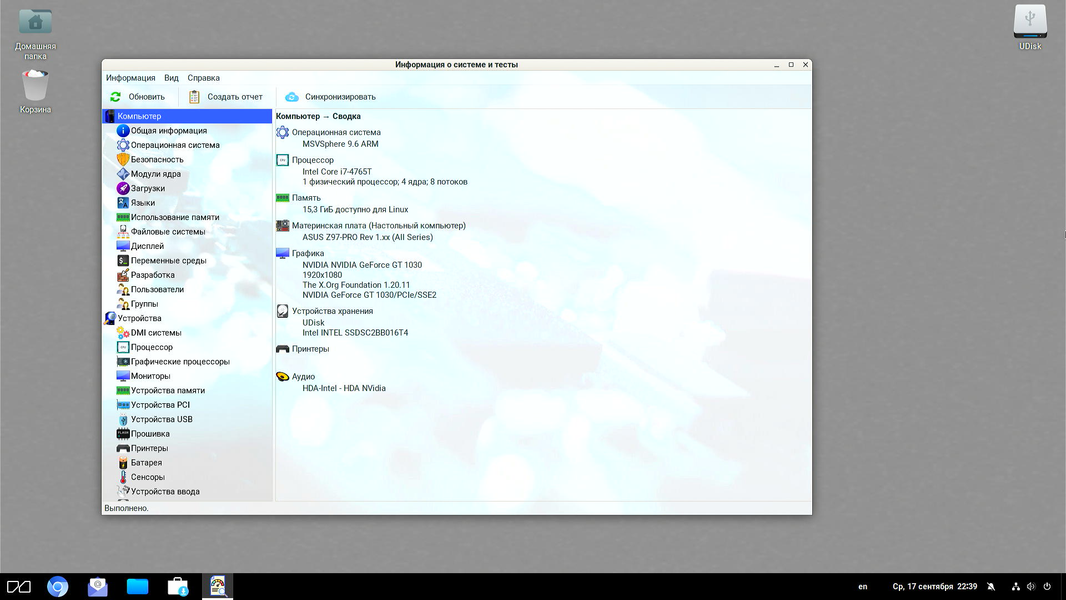The width and height of the screenshot is (1066, 600).
Task: Open Переменные среды terminal icon
Action: coord(123,260)
